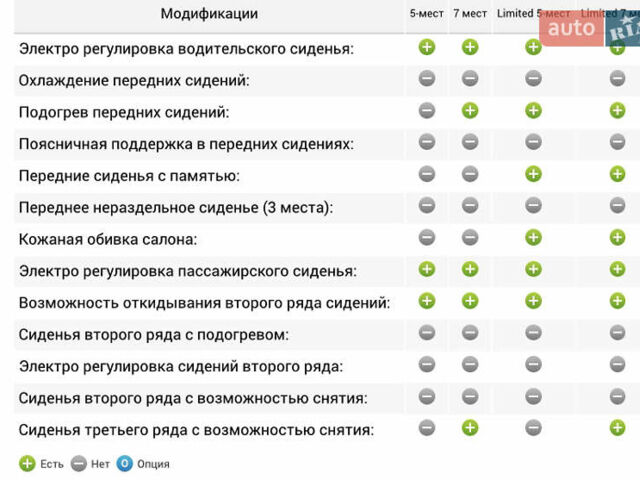Click the row label Поясничная поддержка в передних сидениях

[x=186, y=144]
